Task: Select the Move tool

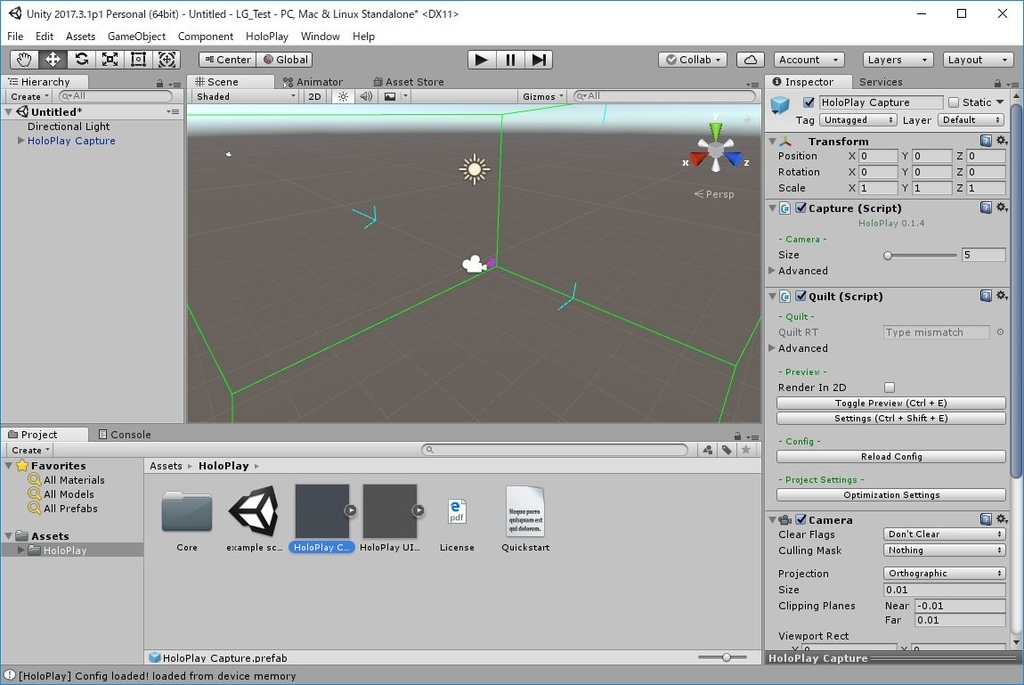Action: pyautogui.click(x=52, y=59)
